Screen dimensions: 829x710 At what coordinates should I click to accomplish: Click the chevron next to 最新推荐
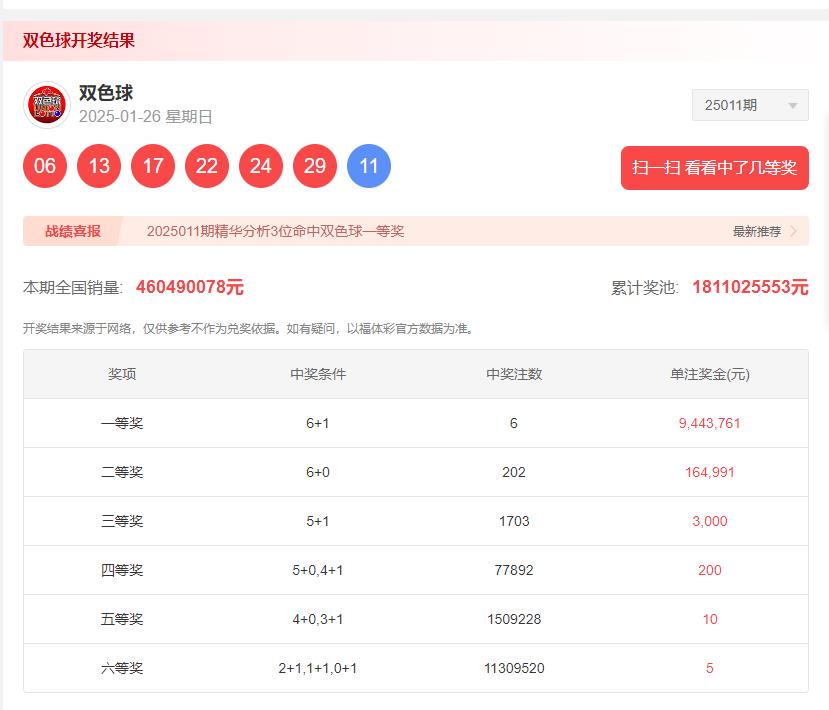(x=794, y=231)
